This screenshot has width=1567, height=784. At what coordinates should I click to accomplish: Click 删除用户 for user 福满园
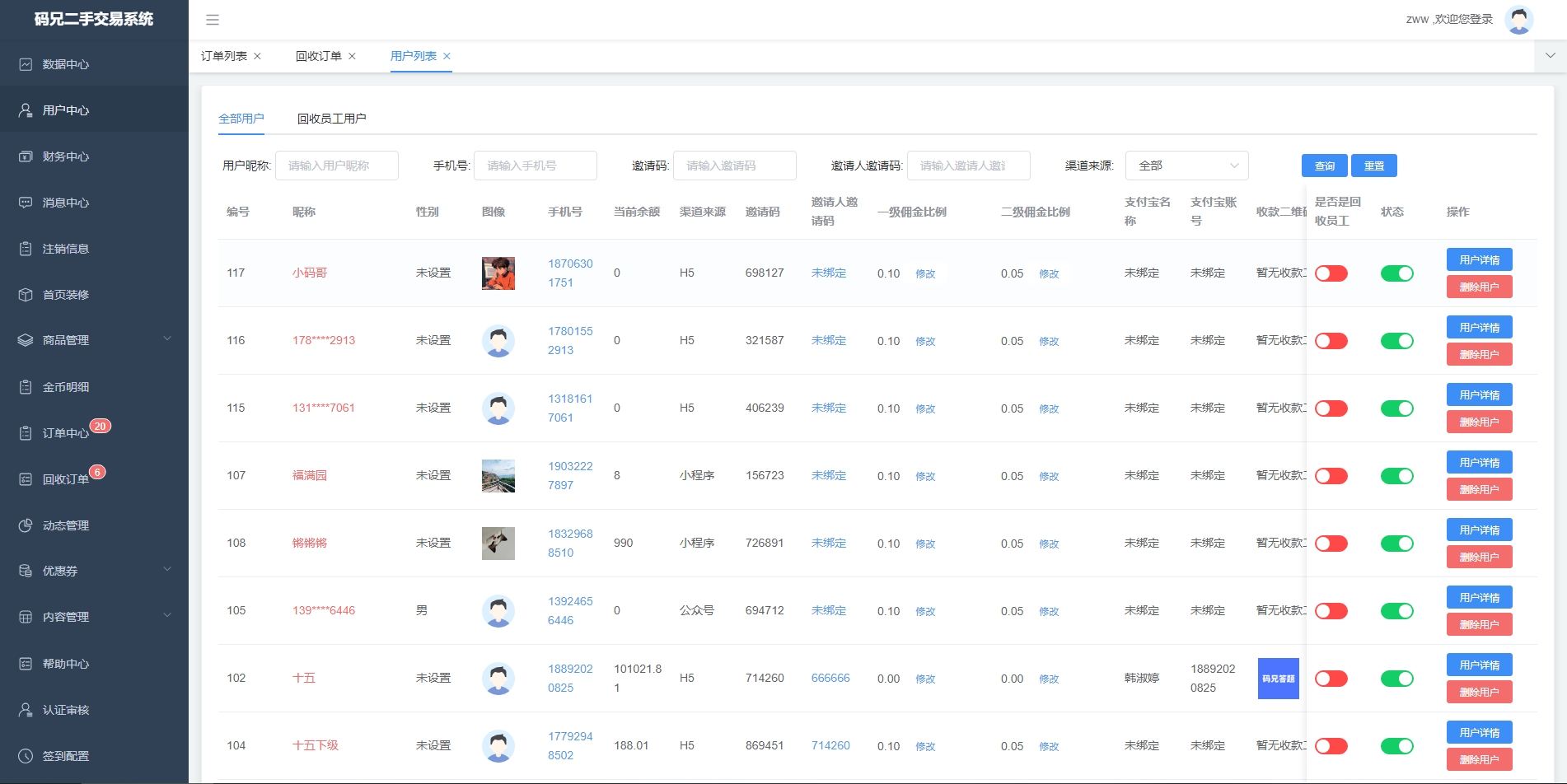1480,489
